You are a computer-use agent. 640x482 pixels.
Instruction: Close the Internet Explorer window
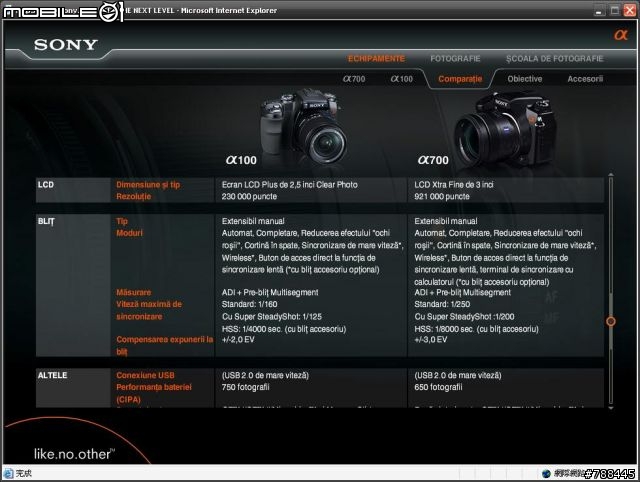629,11
